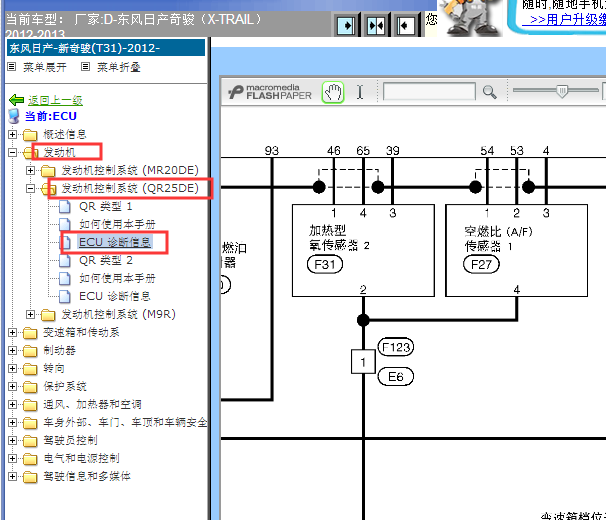Viewport: 606px width, 520px height.
Task: Expand the 驾驶信息和多媒体 node
Action: [12, 476]
